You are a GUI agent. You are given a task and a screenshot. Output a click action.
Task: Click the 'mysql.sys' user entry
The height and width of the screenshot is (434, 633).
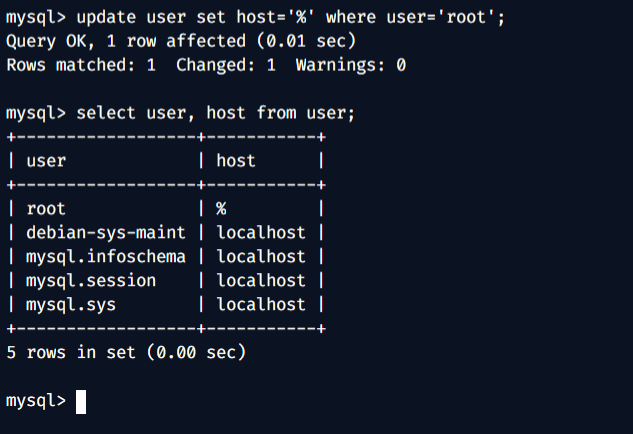(71, 304)
